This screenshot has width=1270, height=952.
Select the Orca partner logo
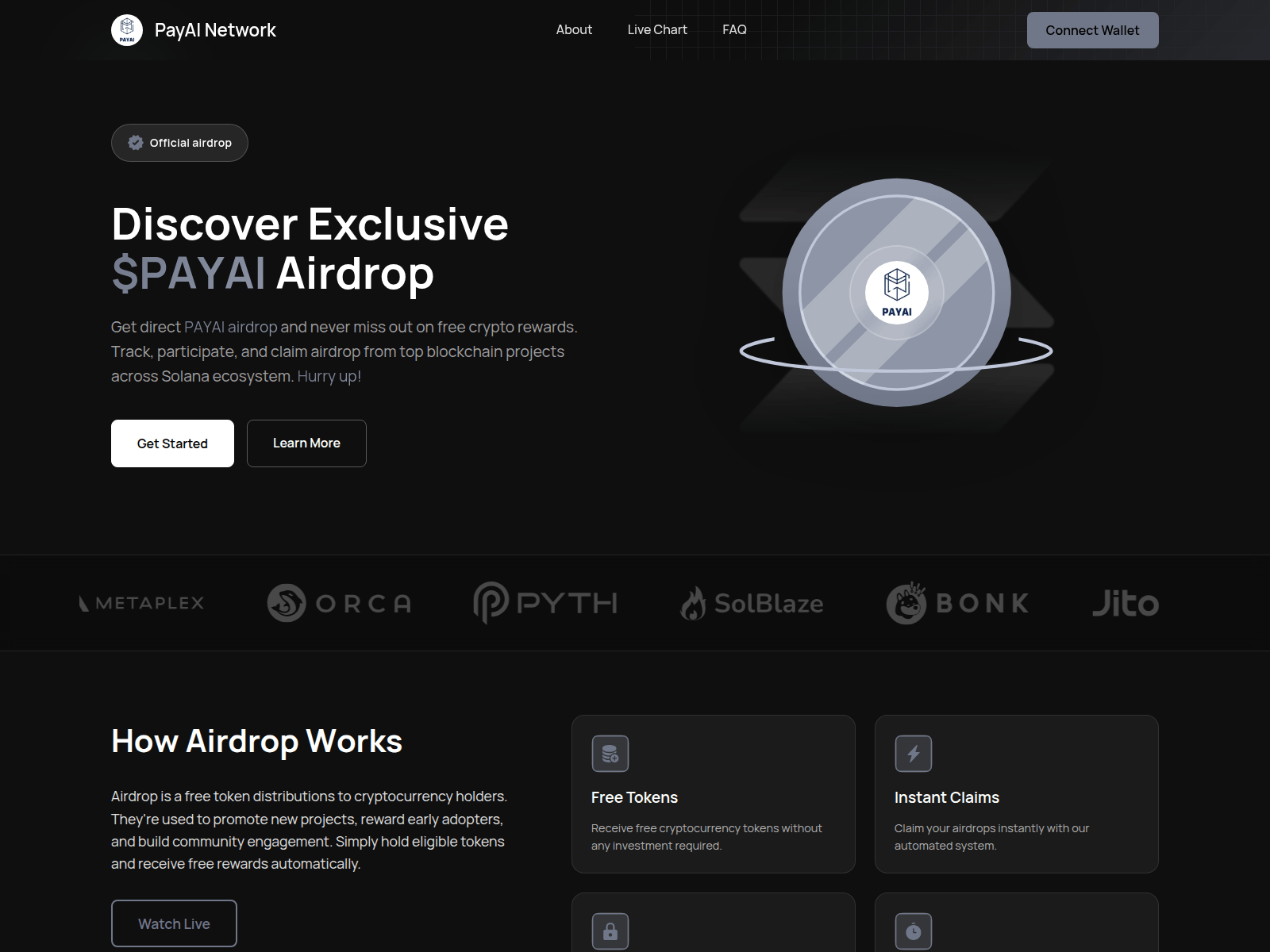[340, 603]
